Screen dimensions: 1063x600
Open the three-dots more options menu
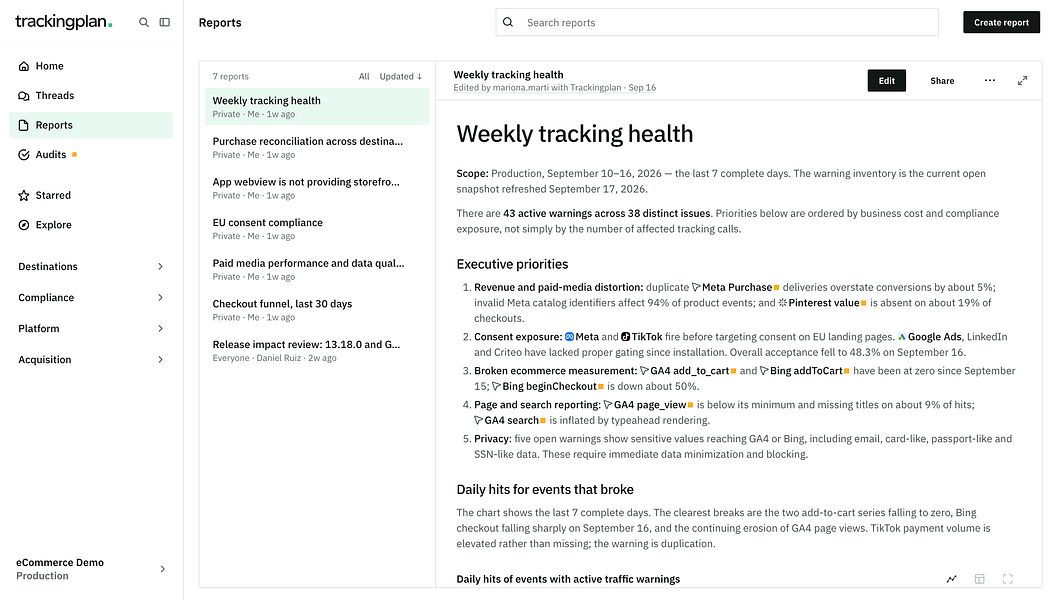click(x=990, y=81)
